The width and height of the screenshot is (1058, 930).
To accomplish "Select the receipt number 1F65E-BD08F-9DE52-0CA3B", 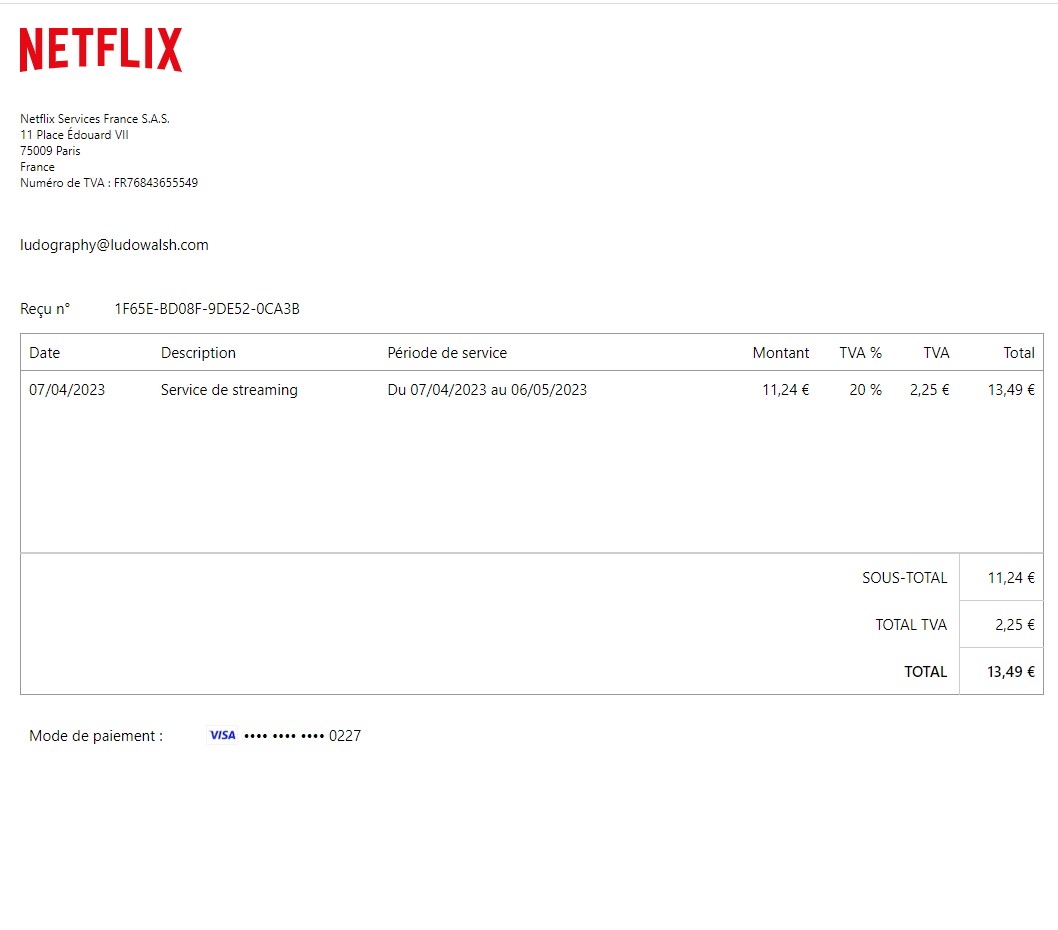I will tap(207, 309).
